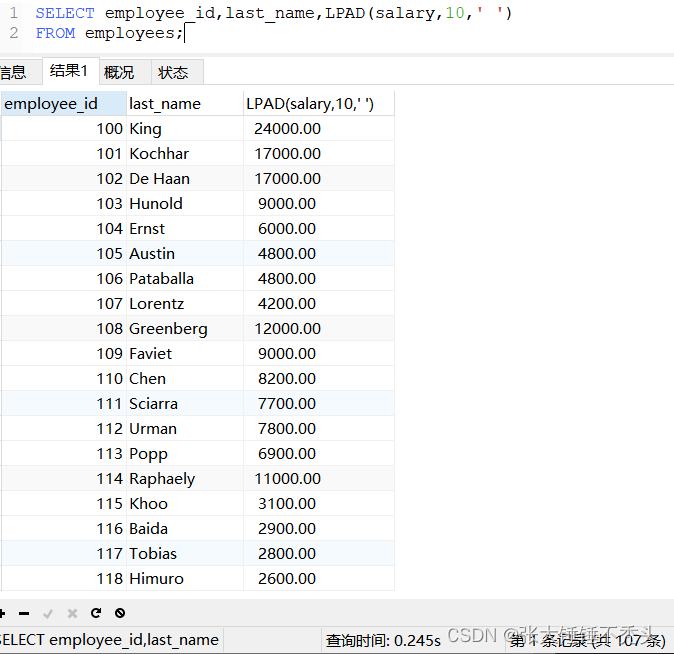This screenshot has width=674, height=654.
Task: Select the Khoo cell
Action: coord(185,504)
